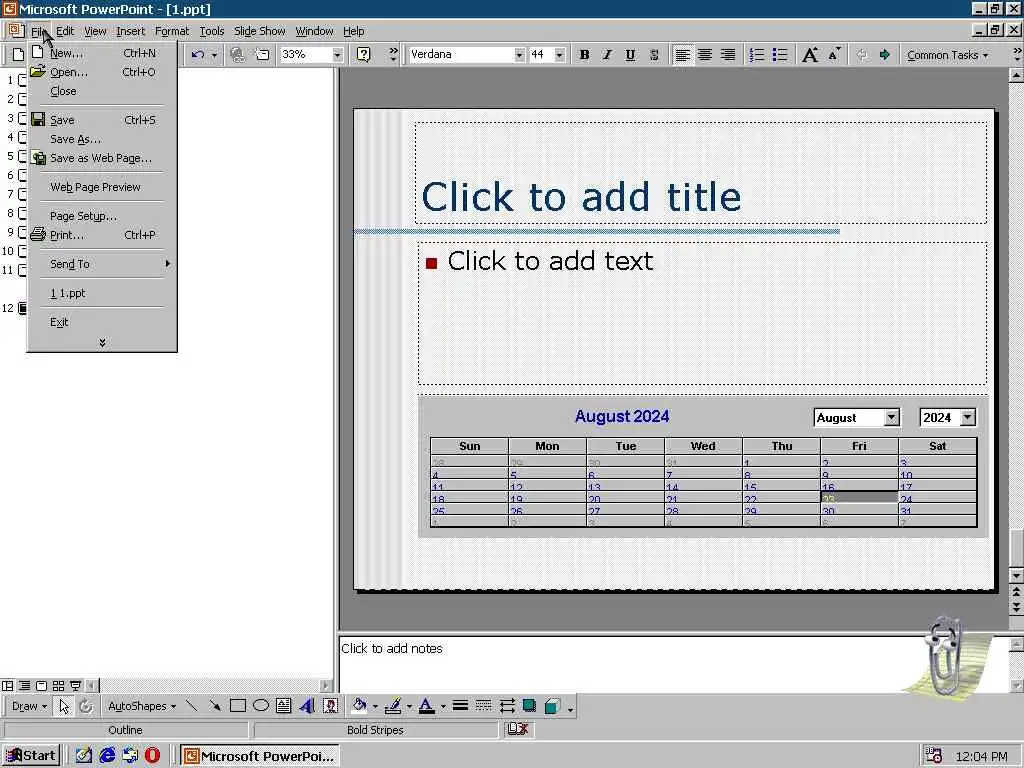Choose New in the File menu
Viewport: 1024px width, 768px height.
coord(102,53)
